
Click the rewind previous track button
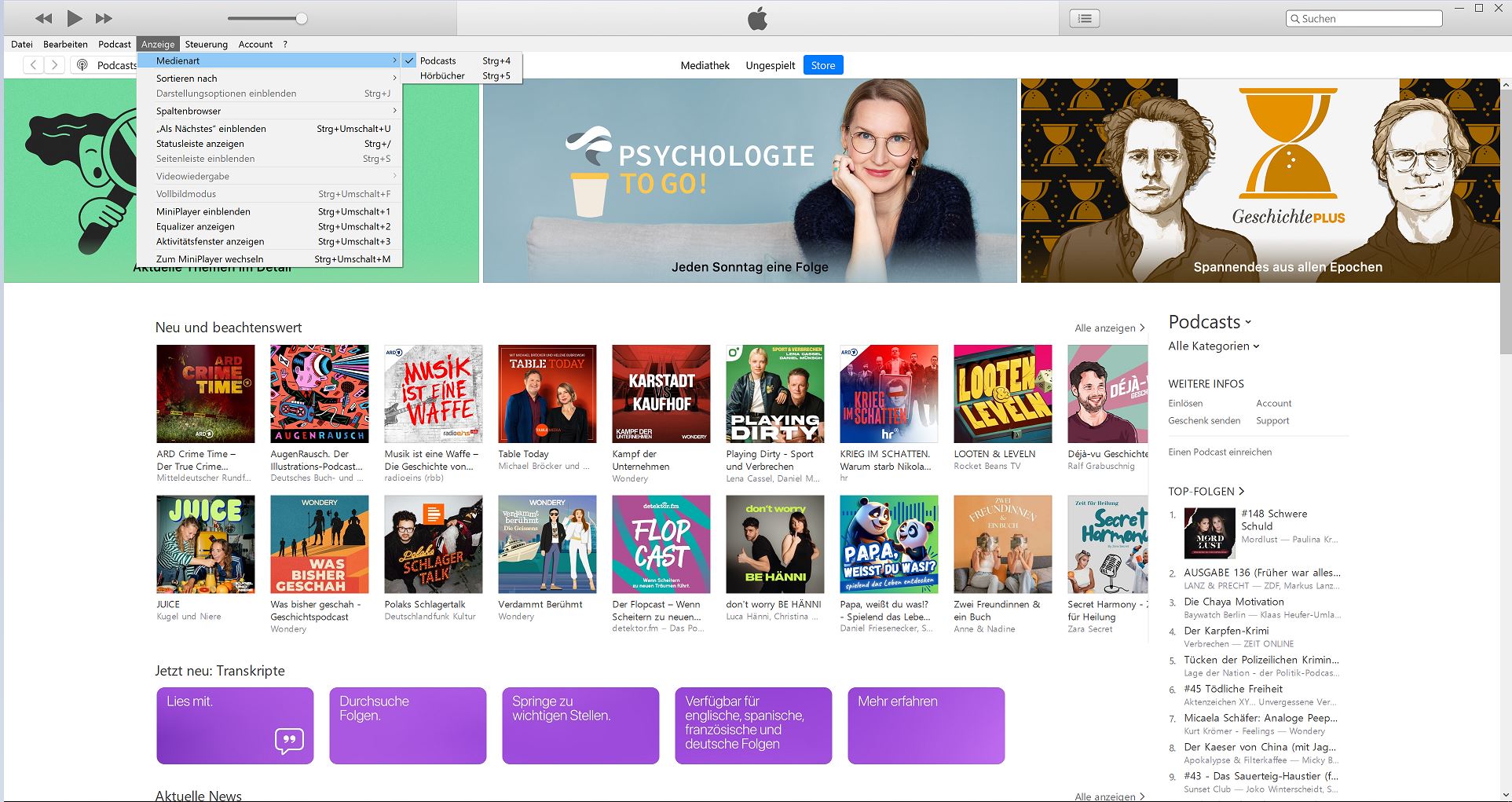[44, 18]
